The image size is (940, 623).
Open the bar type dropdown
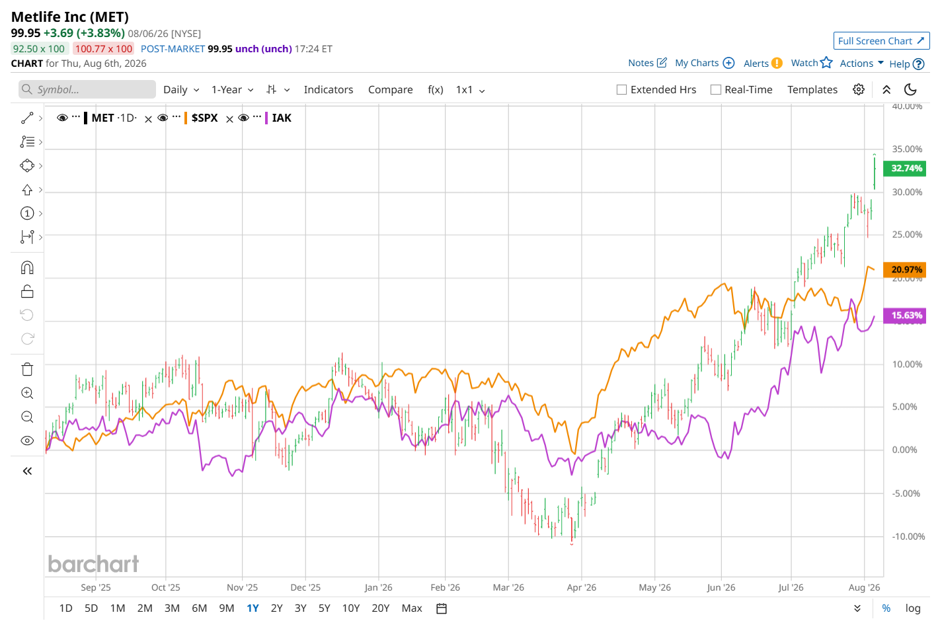pyautogui.click(x=278, y=89)
